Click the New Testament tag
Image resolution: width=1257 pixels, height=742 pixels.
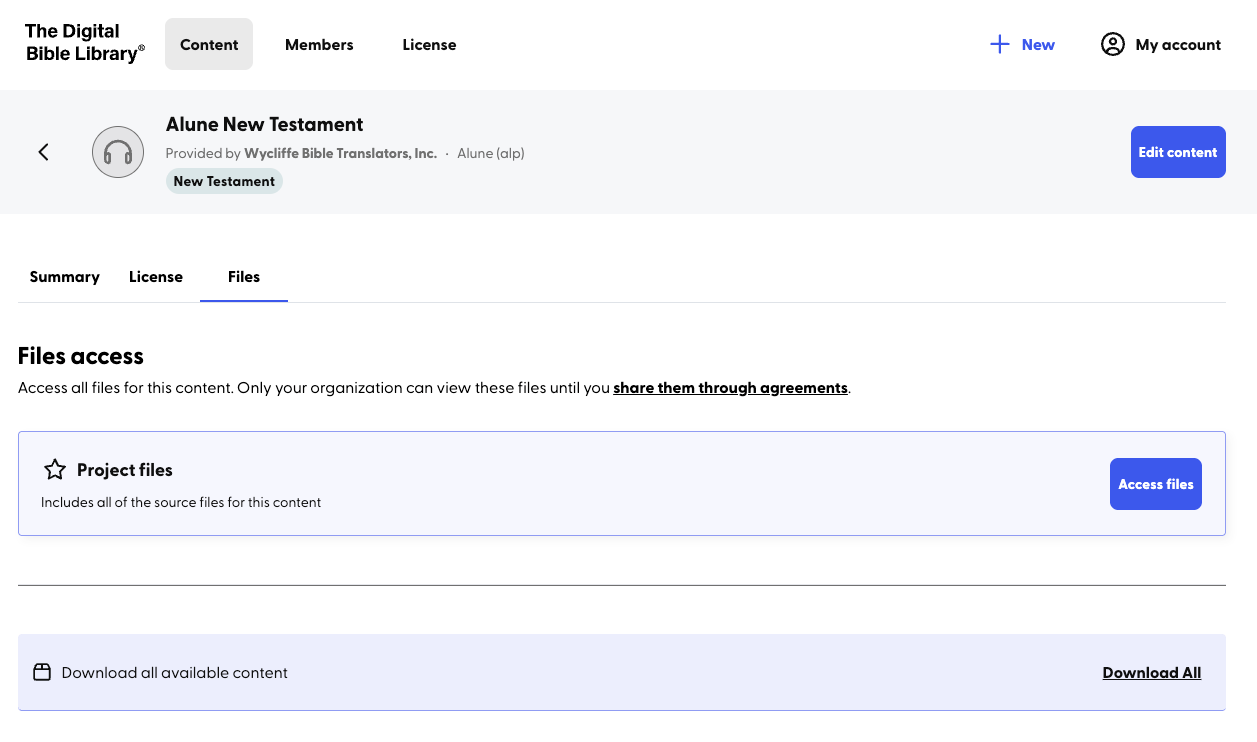pyautogui.click(x=224, y=181)
